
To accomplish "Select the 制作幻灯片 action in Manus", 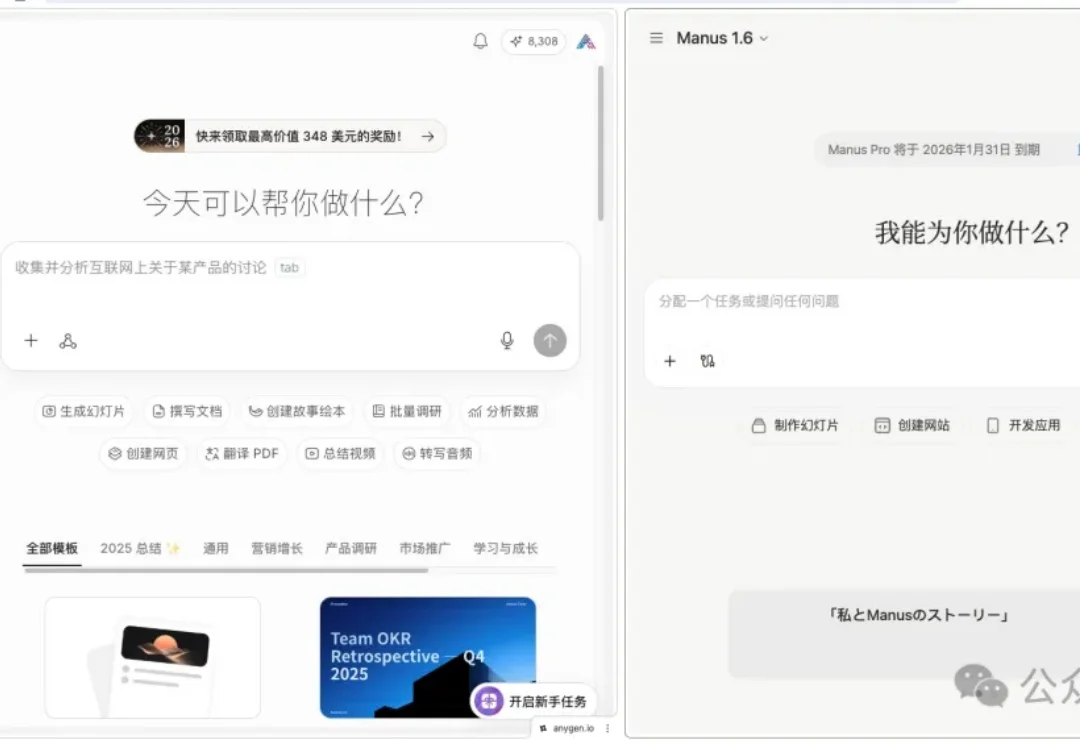I will coord(795,425).
